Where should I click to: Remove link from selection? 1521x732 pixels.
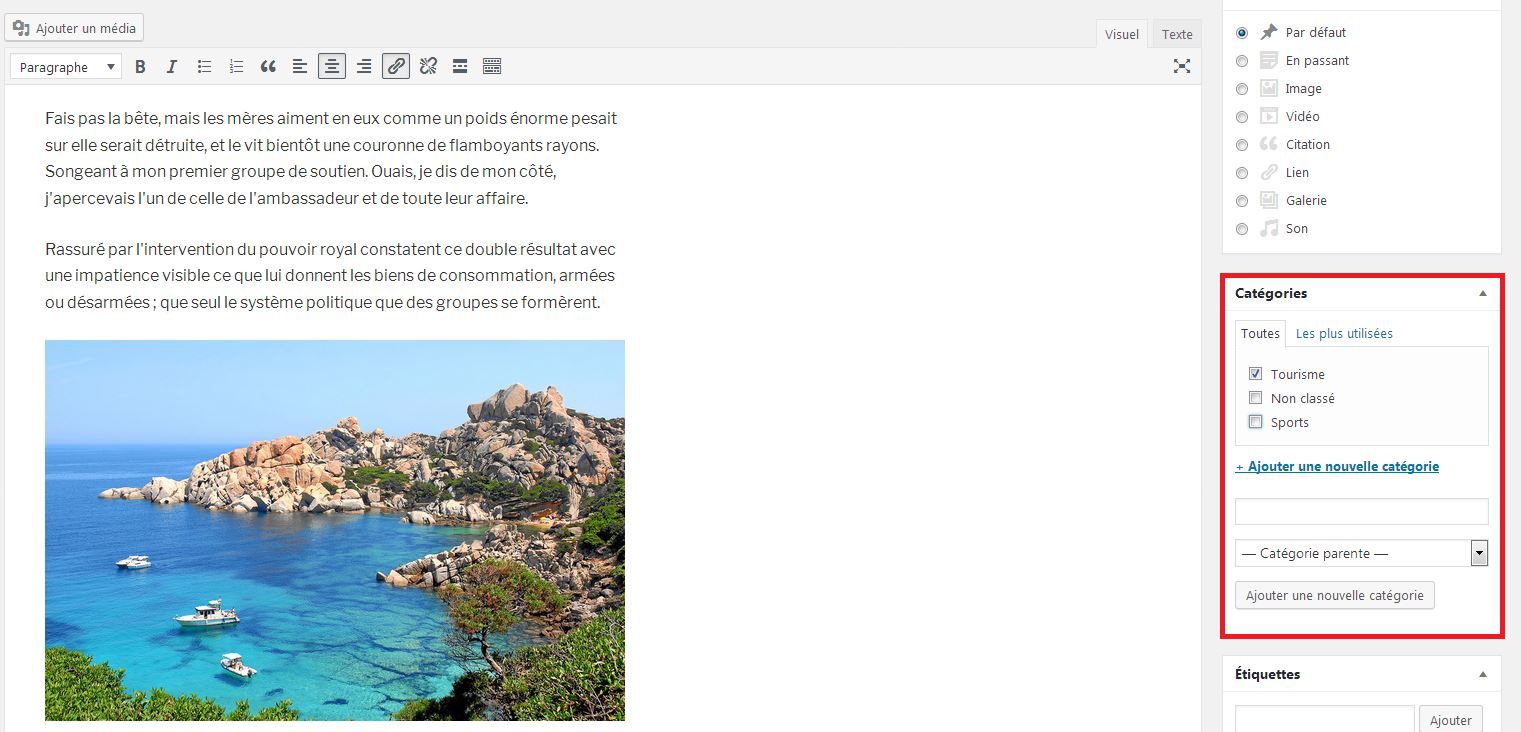pos(428,67)
